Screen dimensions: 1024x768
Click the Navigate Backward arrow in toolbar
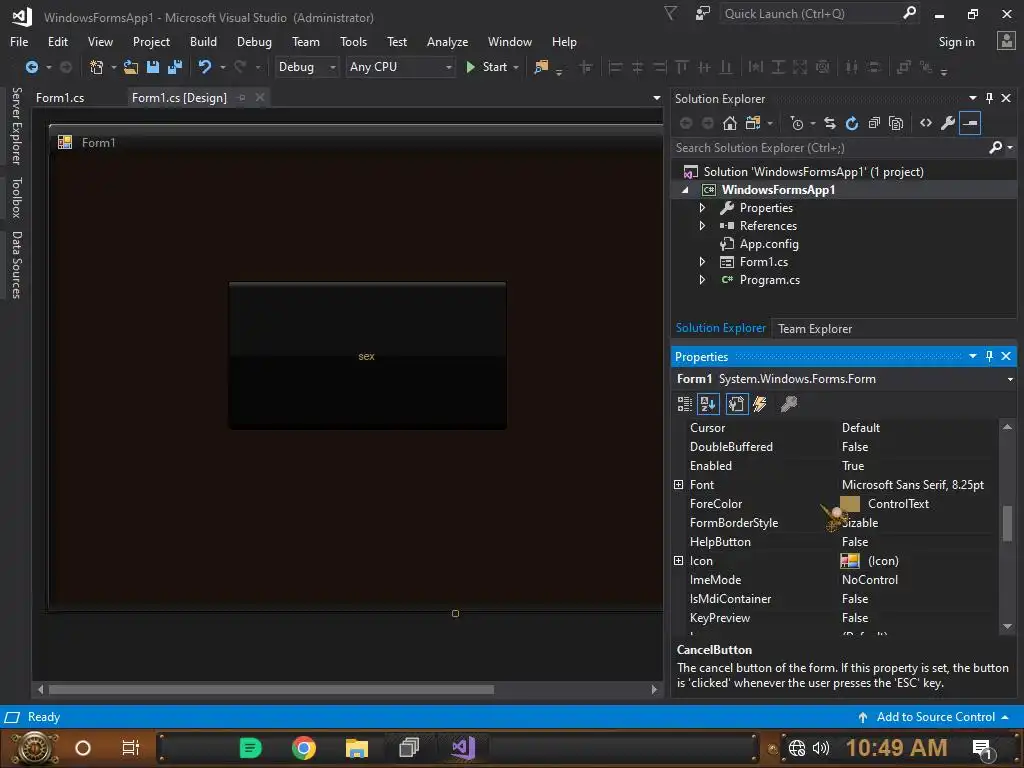(x=31, y=67)
